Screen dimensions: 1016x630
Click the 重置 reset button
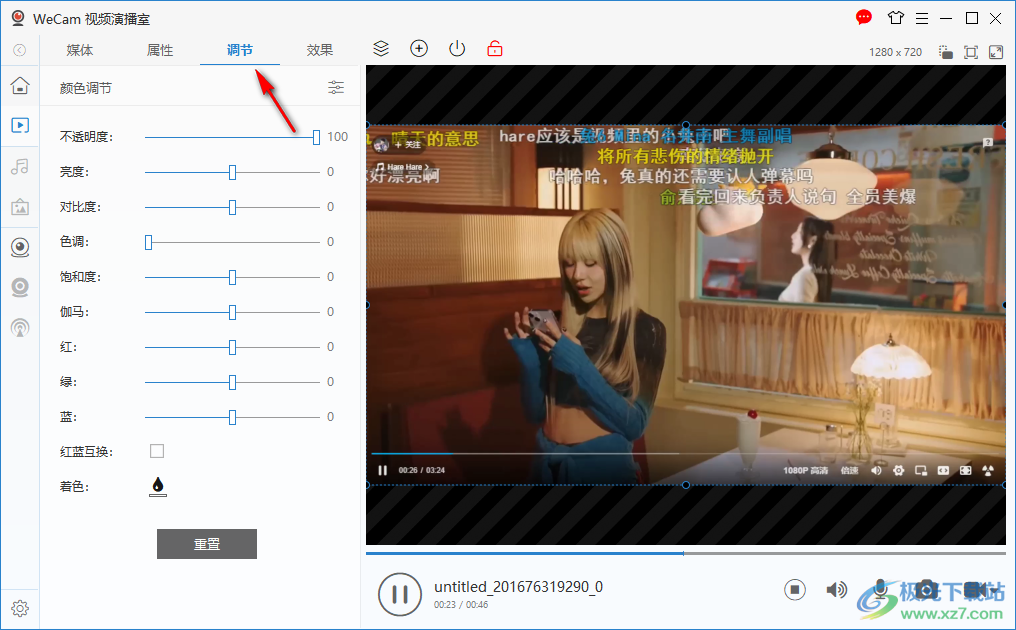tap(207, 544)
